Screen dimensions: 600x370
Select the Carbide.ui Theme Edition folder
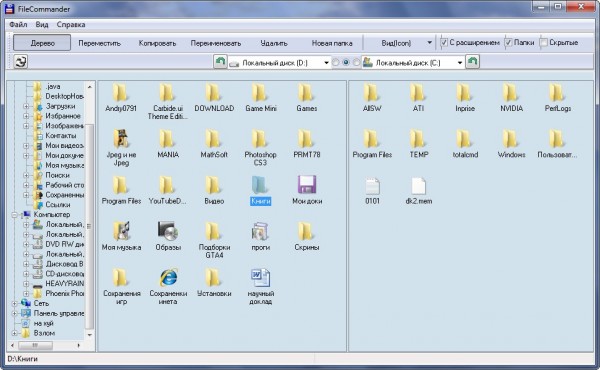(x=168, y=93)
